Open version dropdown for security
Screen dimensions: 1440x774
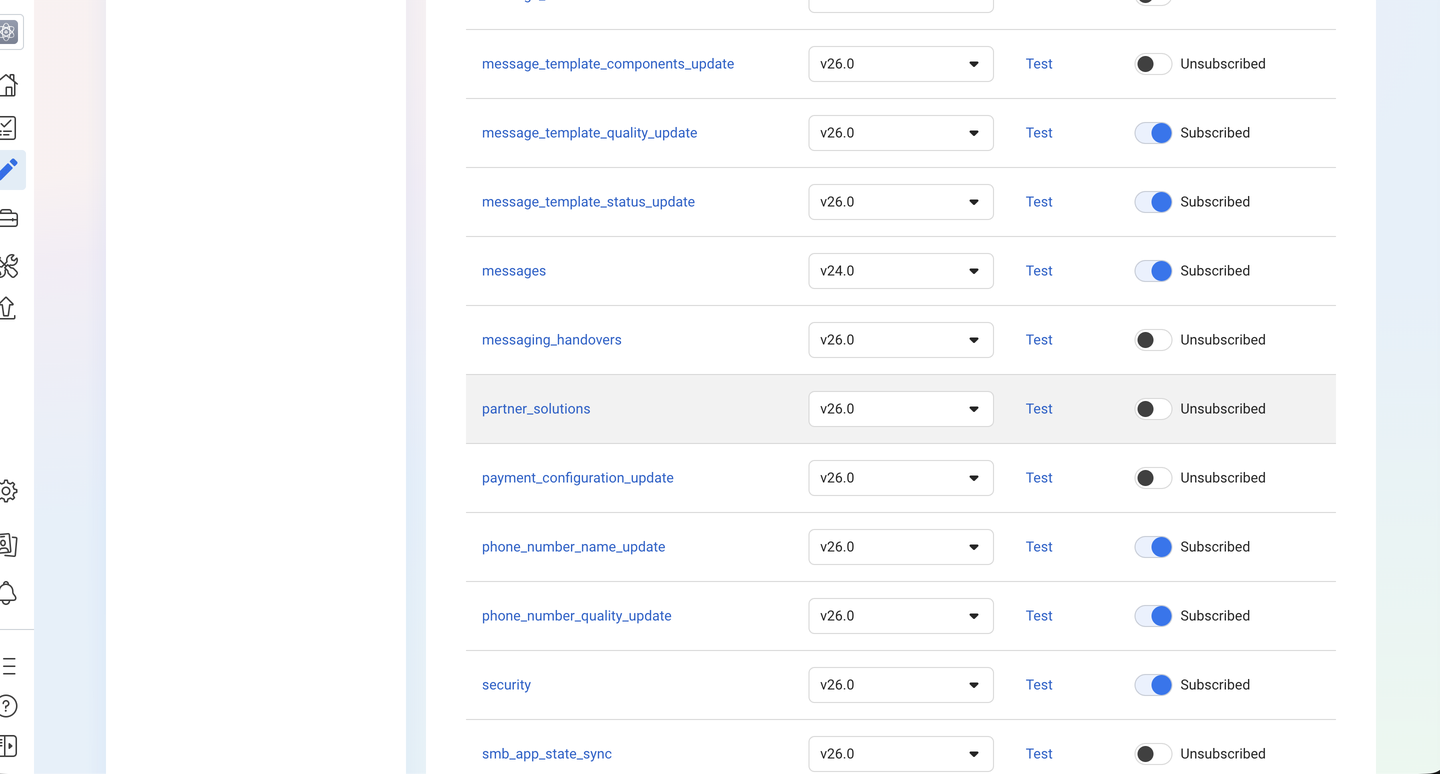coord(901,685)
